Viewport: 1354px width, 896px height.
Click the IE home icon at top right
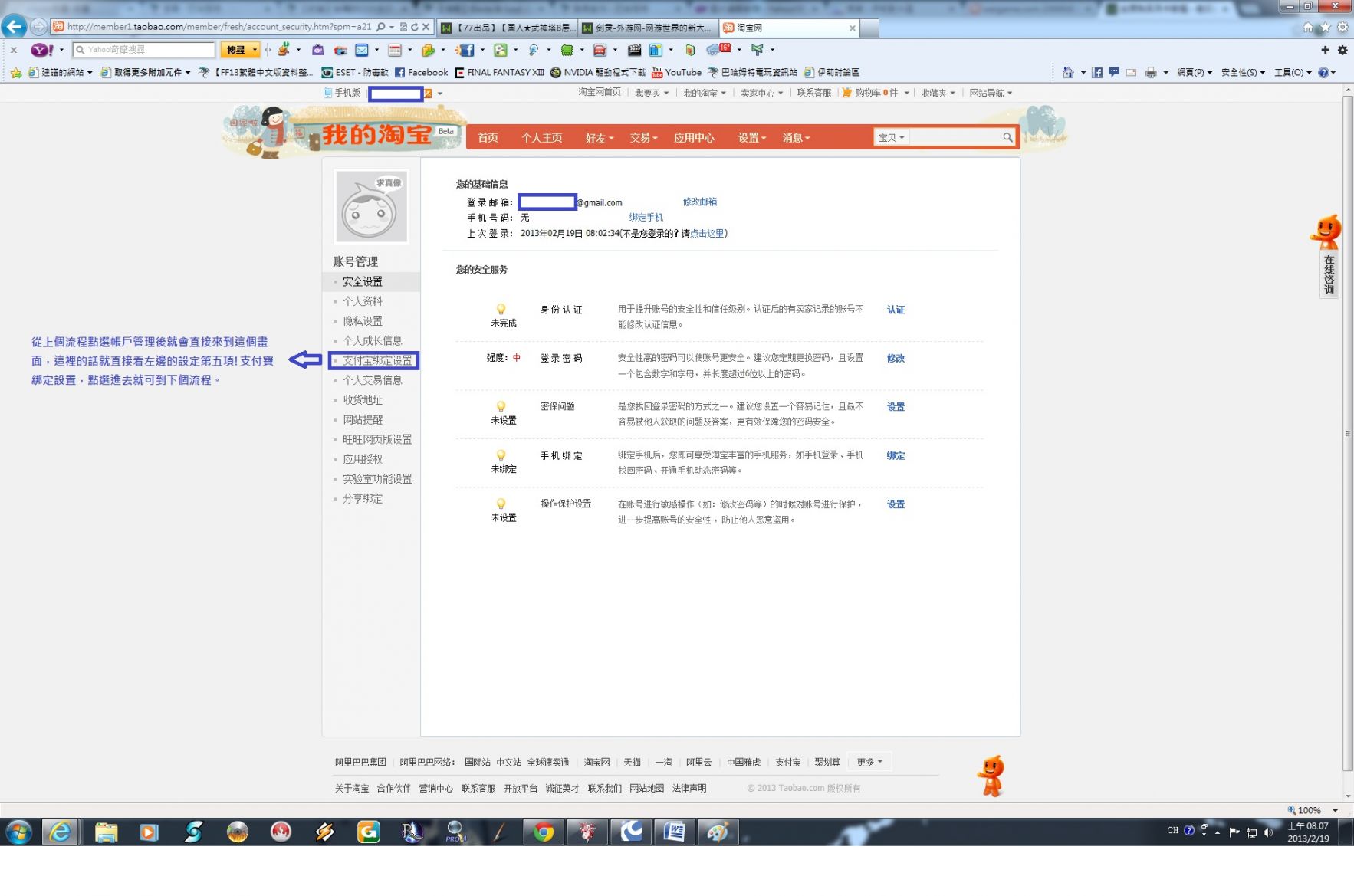pyautogui.click(x=1308, y=28)
